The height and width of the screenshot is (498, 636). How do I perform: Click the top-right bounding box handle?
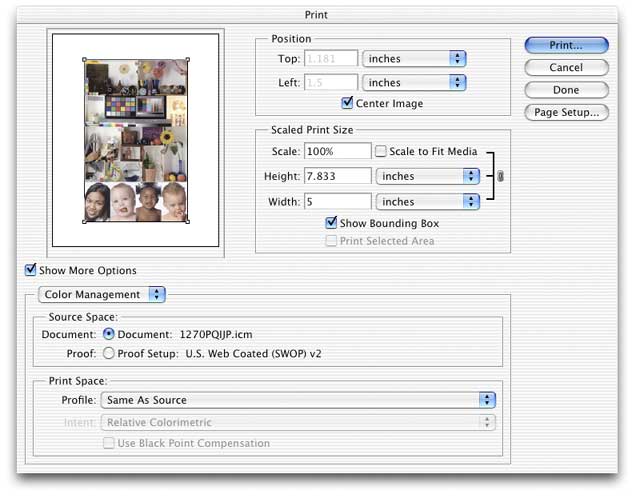pos(188,60)
